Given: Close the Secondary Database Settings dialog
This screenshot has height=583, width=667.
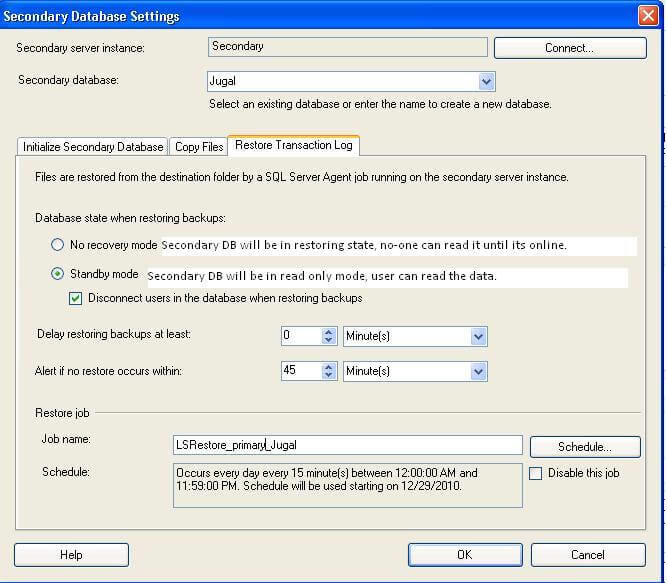Looking at the screenshot, I should click(648, 16).
